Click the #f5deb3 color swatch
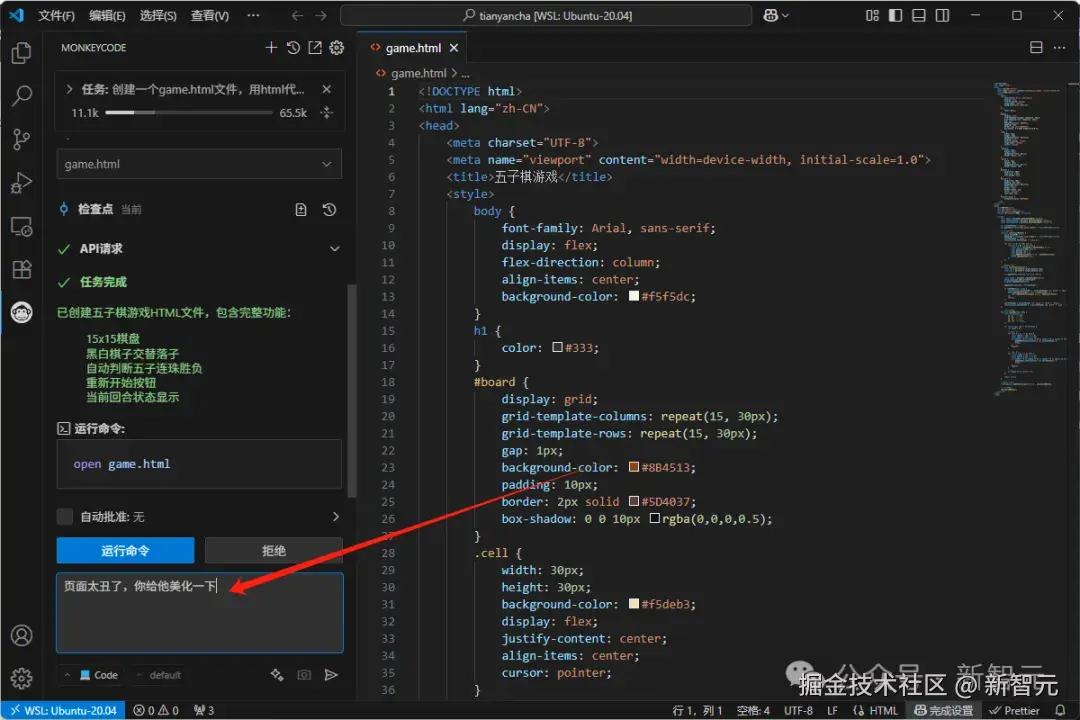 pyautogui.click(x=634, y=604)
